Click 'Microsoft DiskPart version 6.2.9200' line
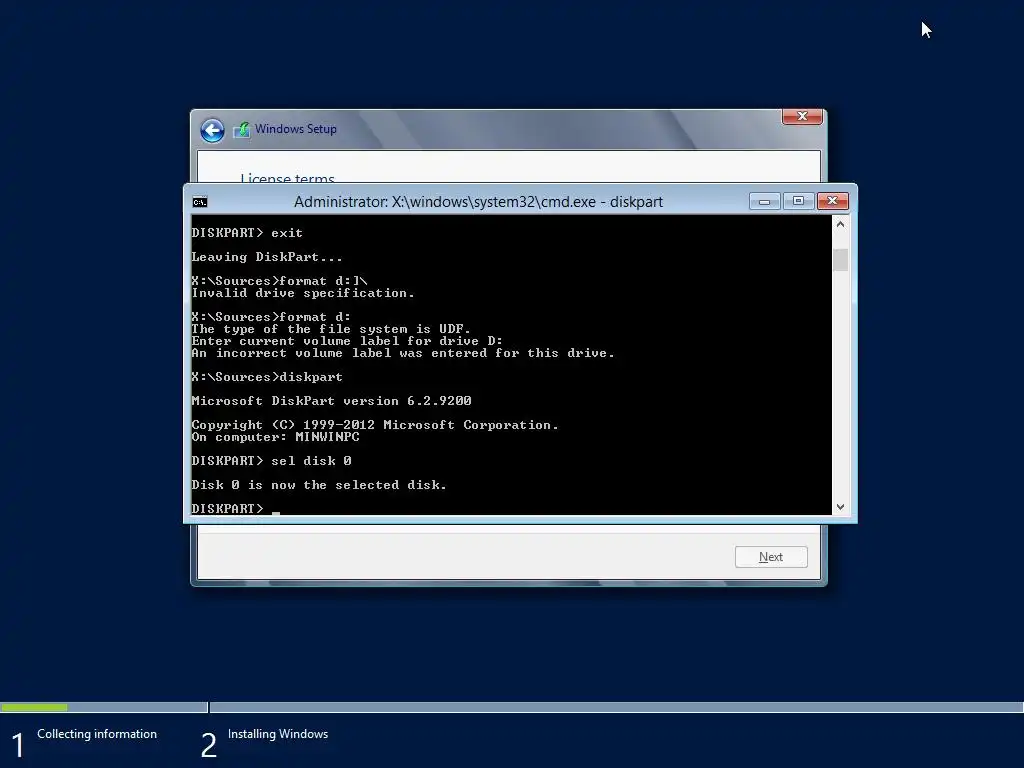Screen dimensions: 1024x768 pyautogui.click(x=332, y=401)
